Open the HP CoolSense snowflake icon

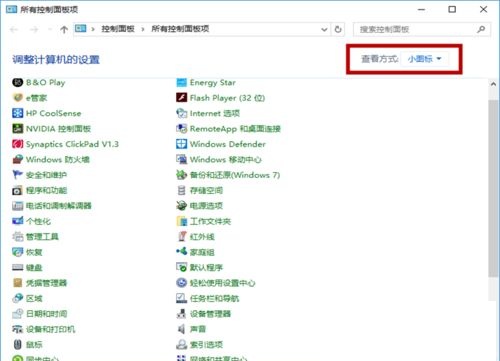17,113
